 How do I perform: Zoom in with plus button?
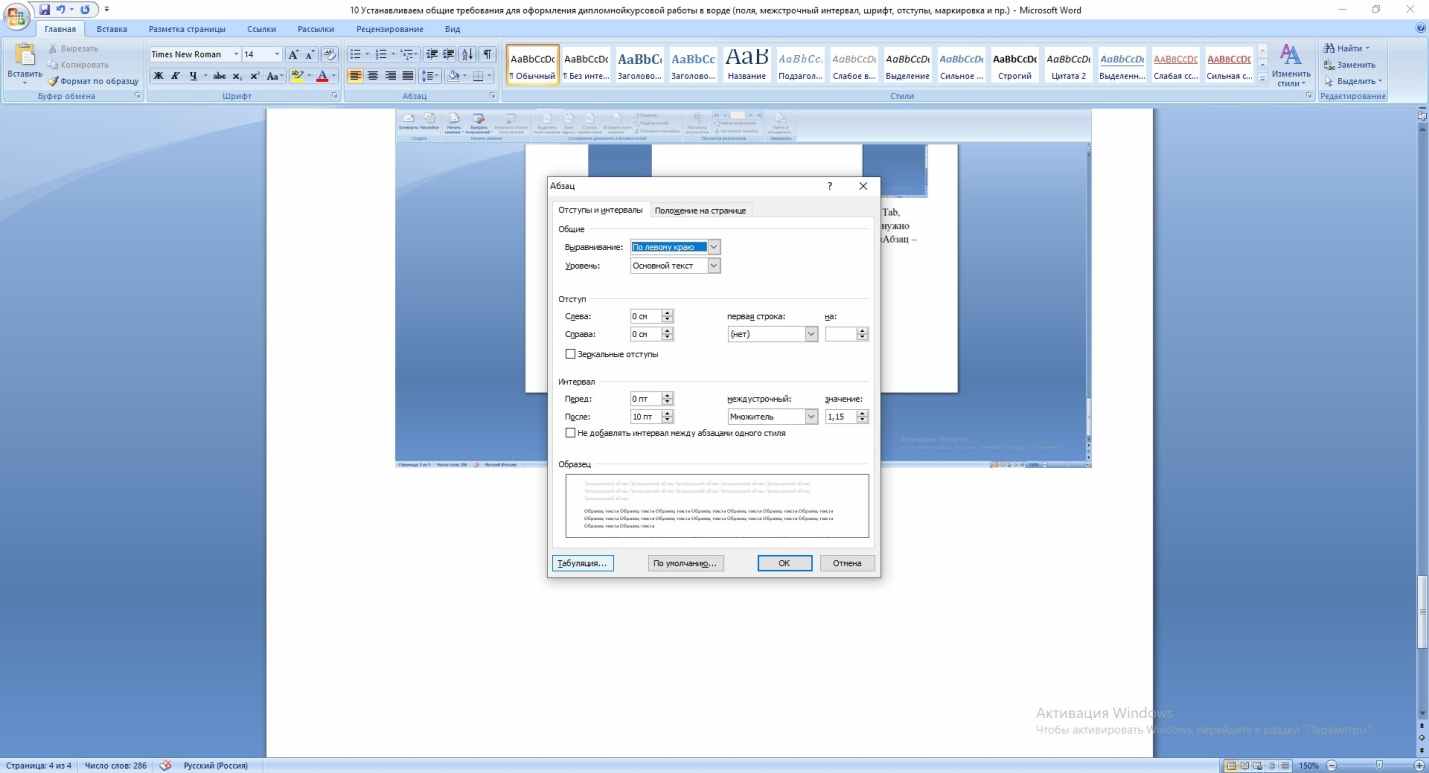(x=1420, y=766)
